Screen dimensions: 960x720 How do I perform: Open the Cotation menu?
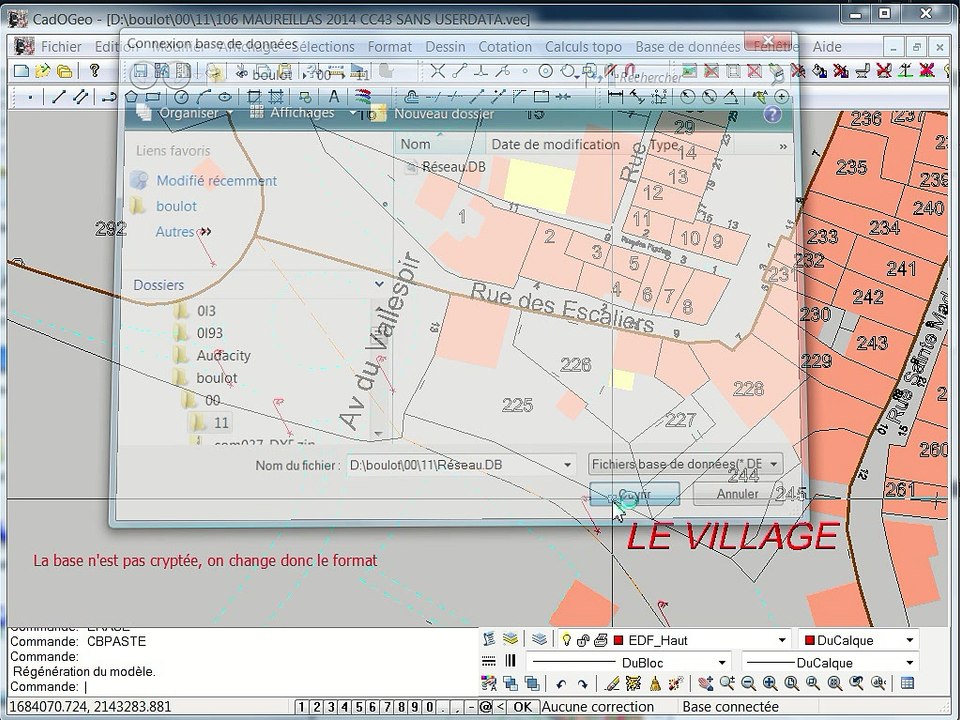coord(505,47)
